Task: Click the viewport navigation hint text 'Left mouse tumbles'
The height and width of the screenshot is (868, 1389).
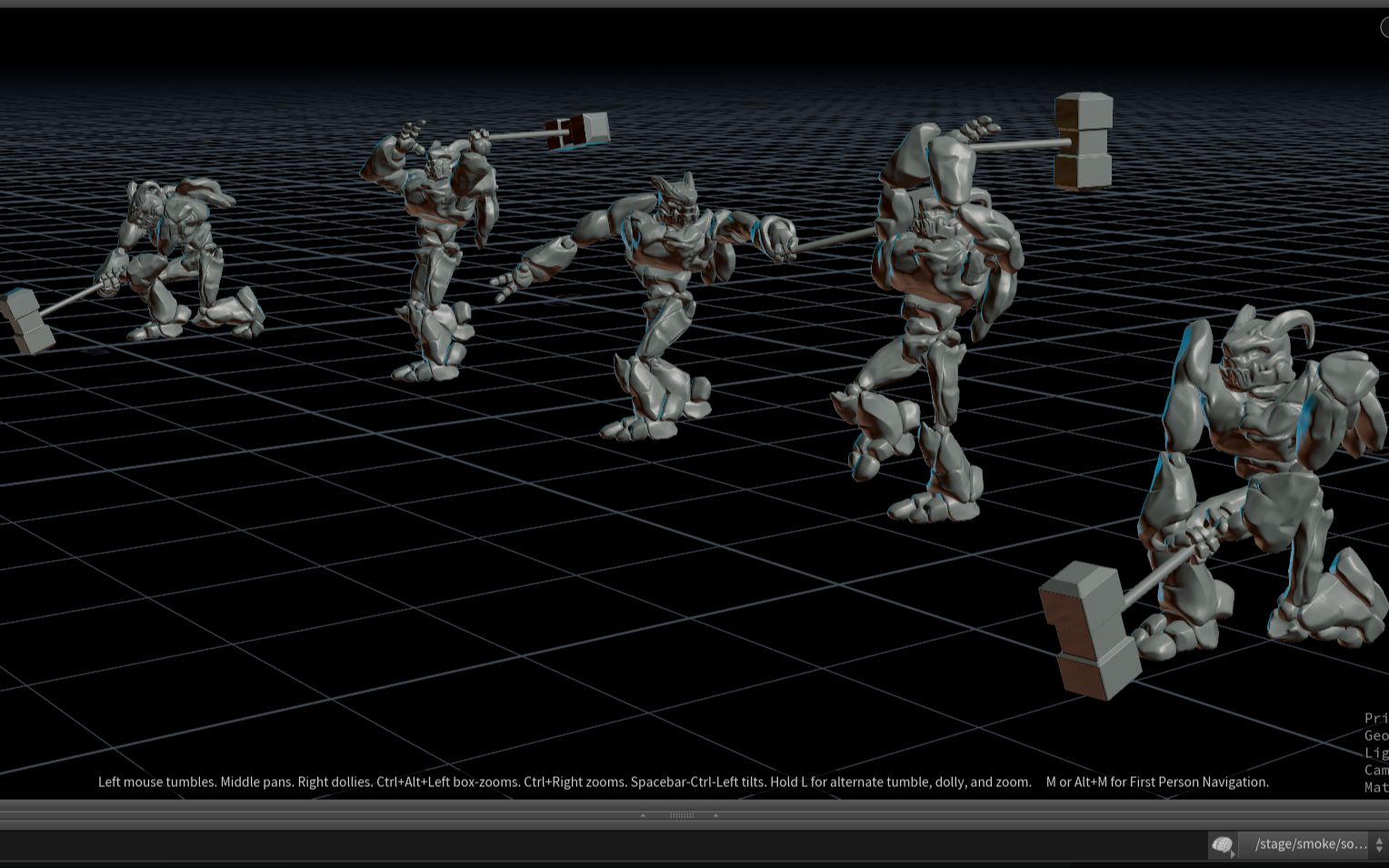Action: coord(156,782)
